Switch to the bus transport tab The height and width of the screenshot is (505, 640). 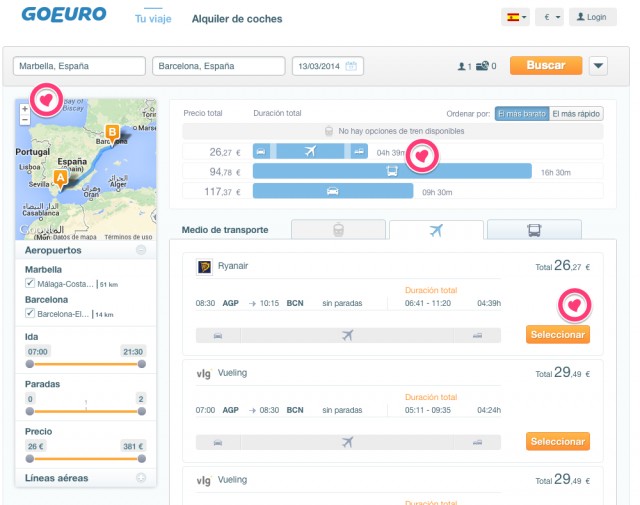tap(534, 229)
